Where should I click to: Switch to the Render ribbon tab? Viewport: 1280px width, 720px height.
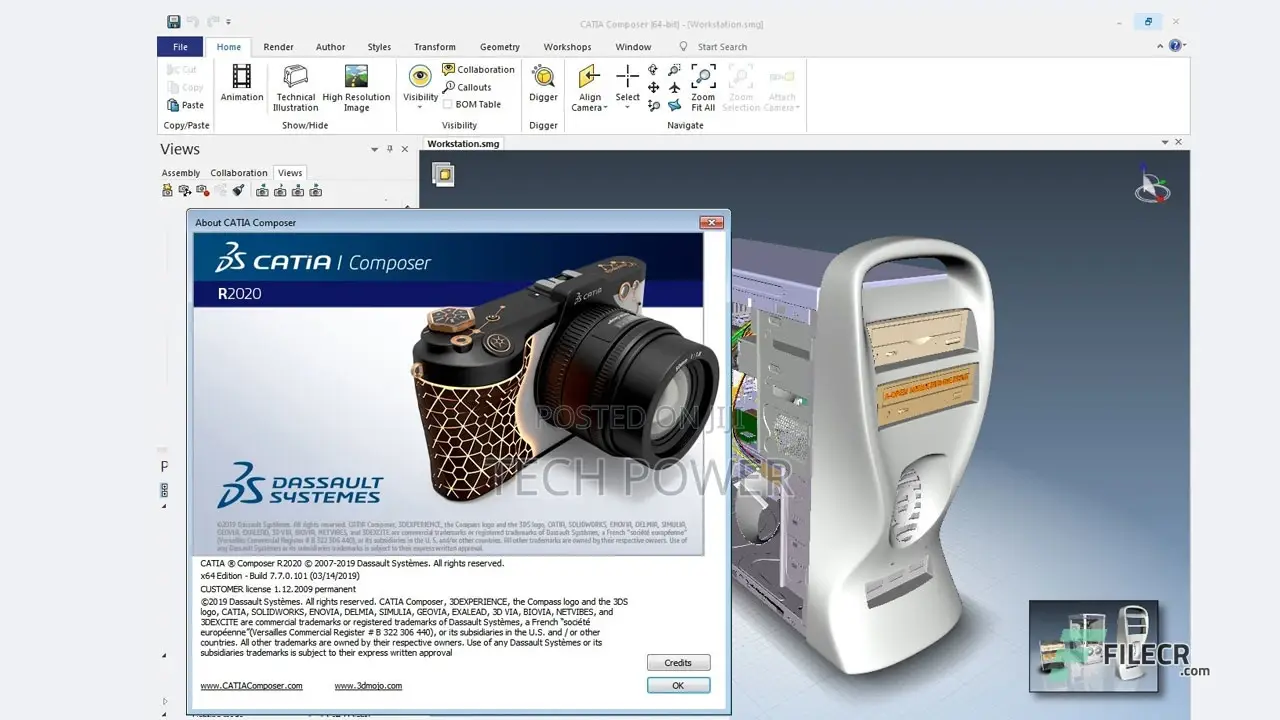(x=279, y=47)
